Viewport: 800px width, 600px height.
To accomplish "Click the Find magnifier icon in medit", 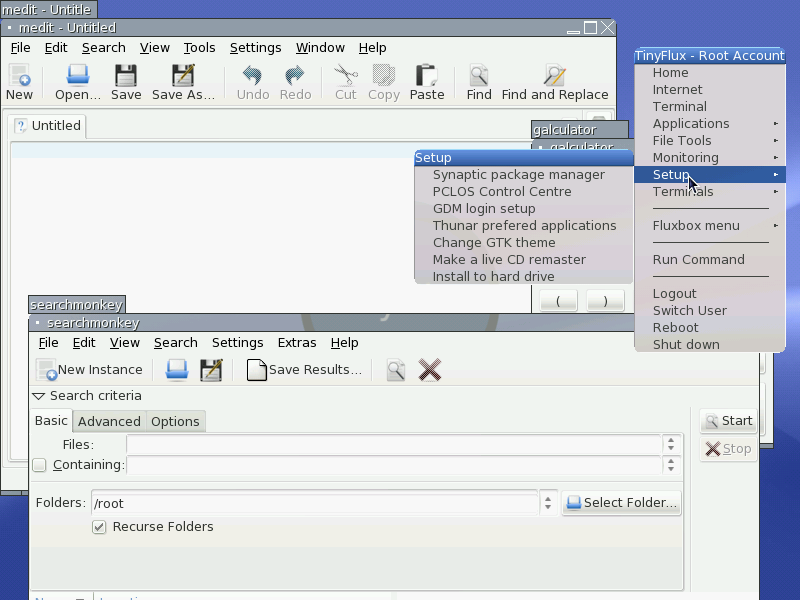I will [x=479, y=75].
